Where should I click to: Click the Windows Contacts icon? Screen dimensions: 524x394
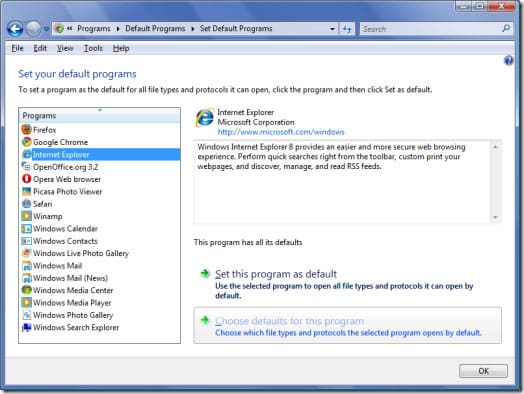(26, 241)
